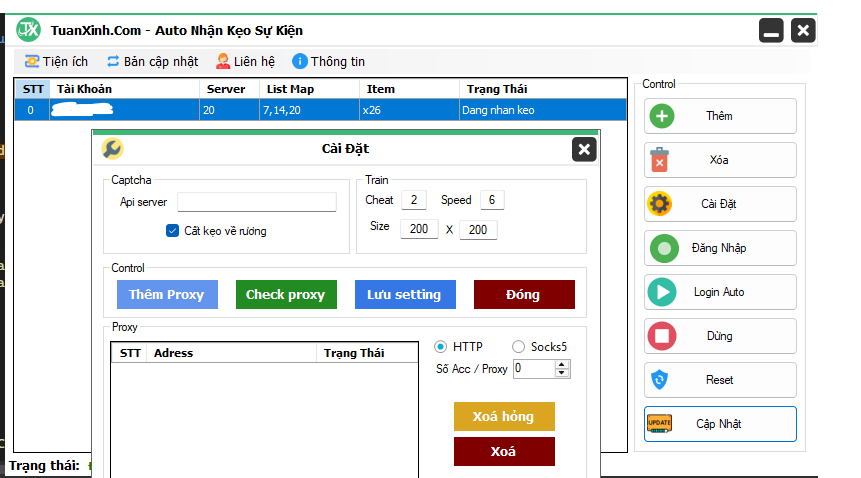The width and height of the screenshot is (861, 478).
Task: Close the Cài Đặt dialog
Action: (x=584, y=149)
